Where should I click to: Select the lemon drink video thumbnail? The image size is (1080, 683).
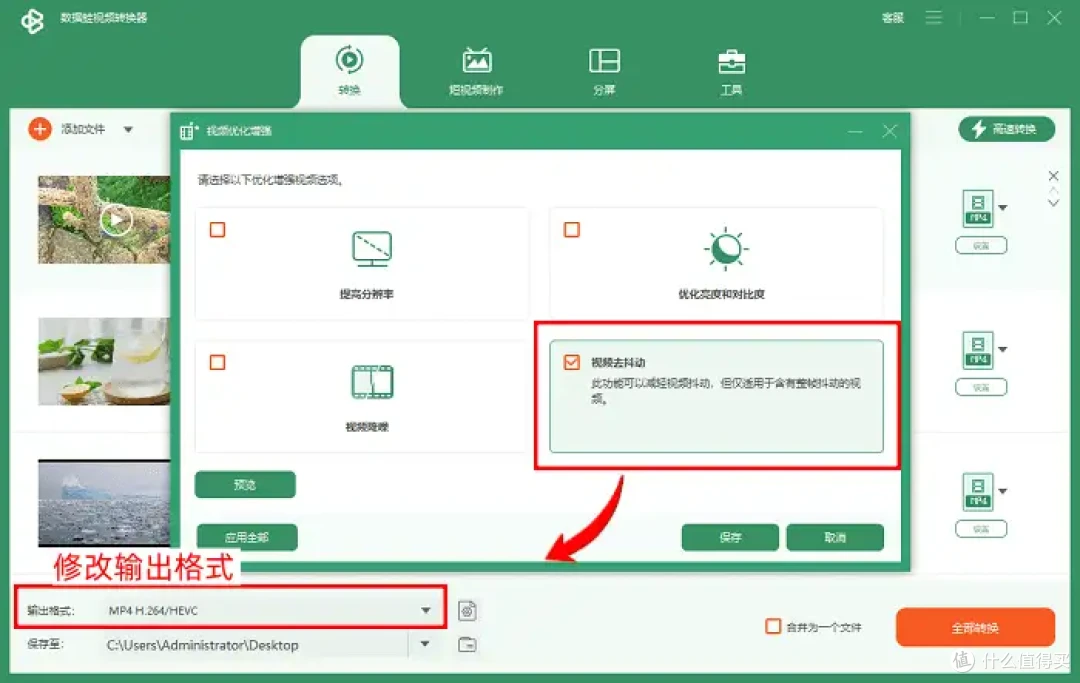[104, 361]
